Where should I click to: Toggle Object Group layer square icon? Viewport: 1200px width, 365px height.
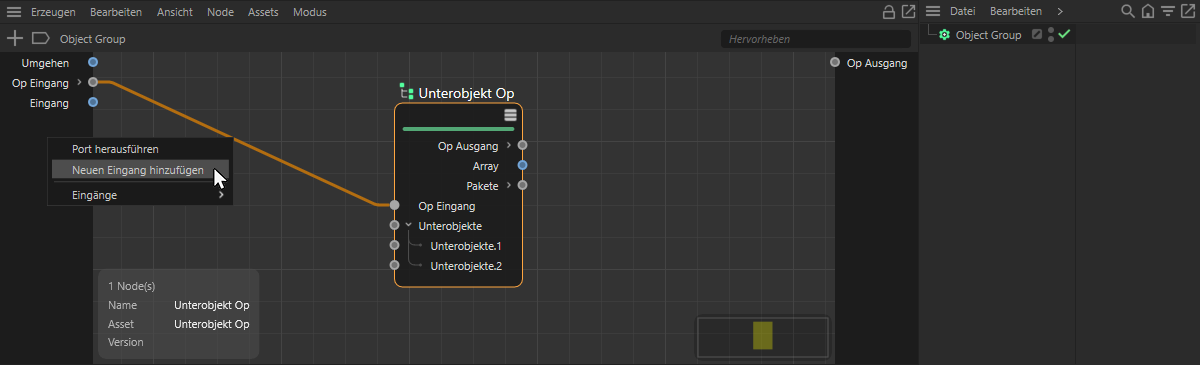coord(1037,34)
